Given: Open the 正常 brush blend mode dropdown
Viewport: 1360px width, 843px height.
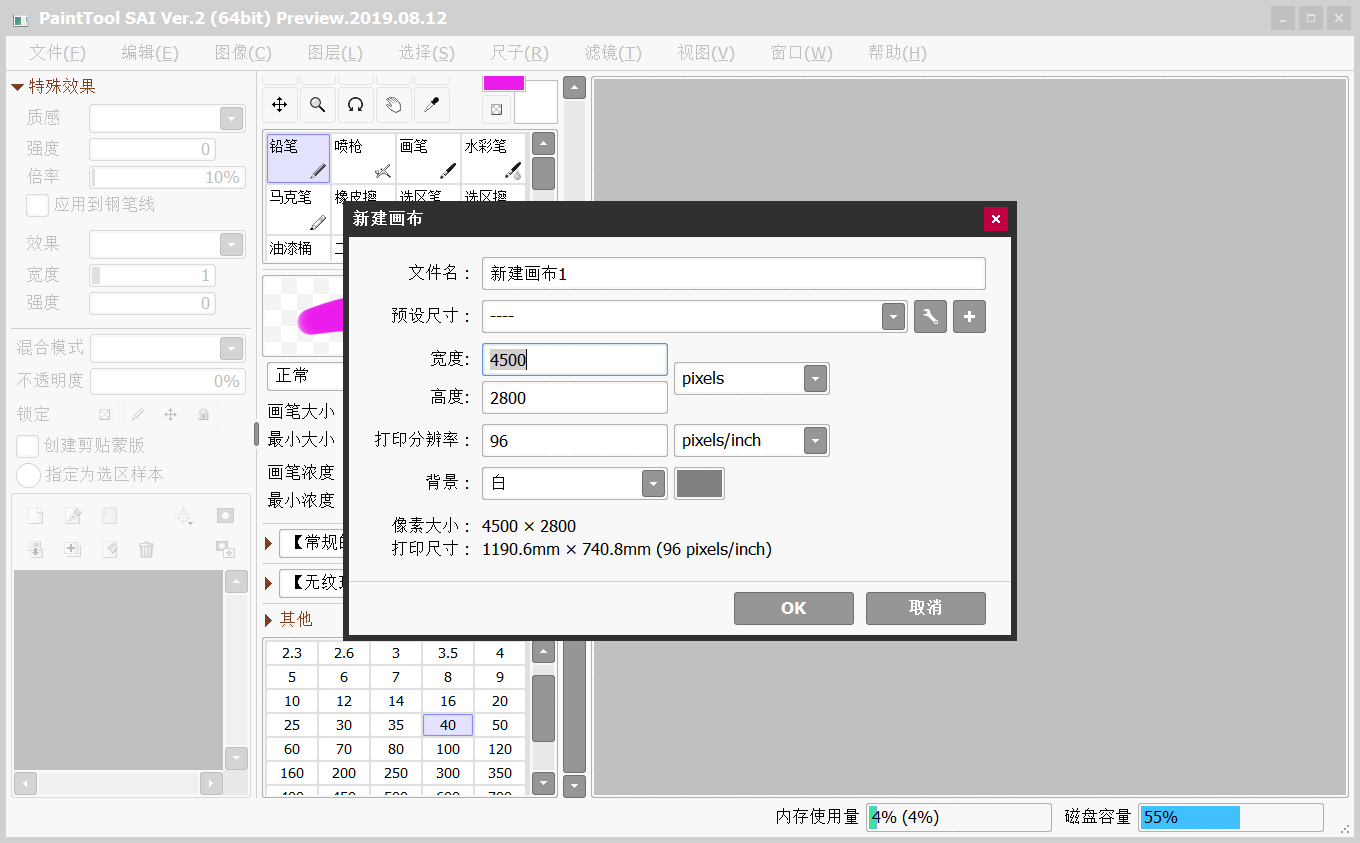Looking at the screenshot, I should [x=305, y=375].
